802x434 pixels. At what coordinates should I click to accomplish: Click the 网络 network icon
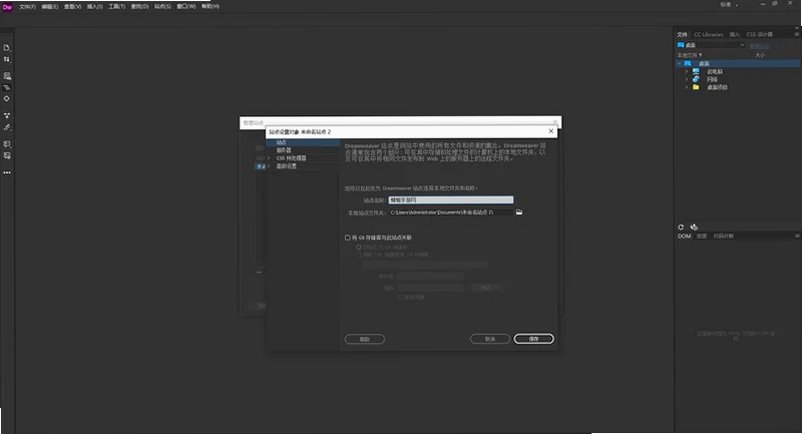click(696, 79)
